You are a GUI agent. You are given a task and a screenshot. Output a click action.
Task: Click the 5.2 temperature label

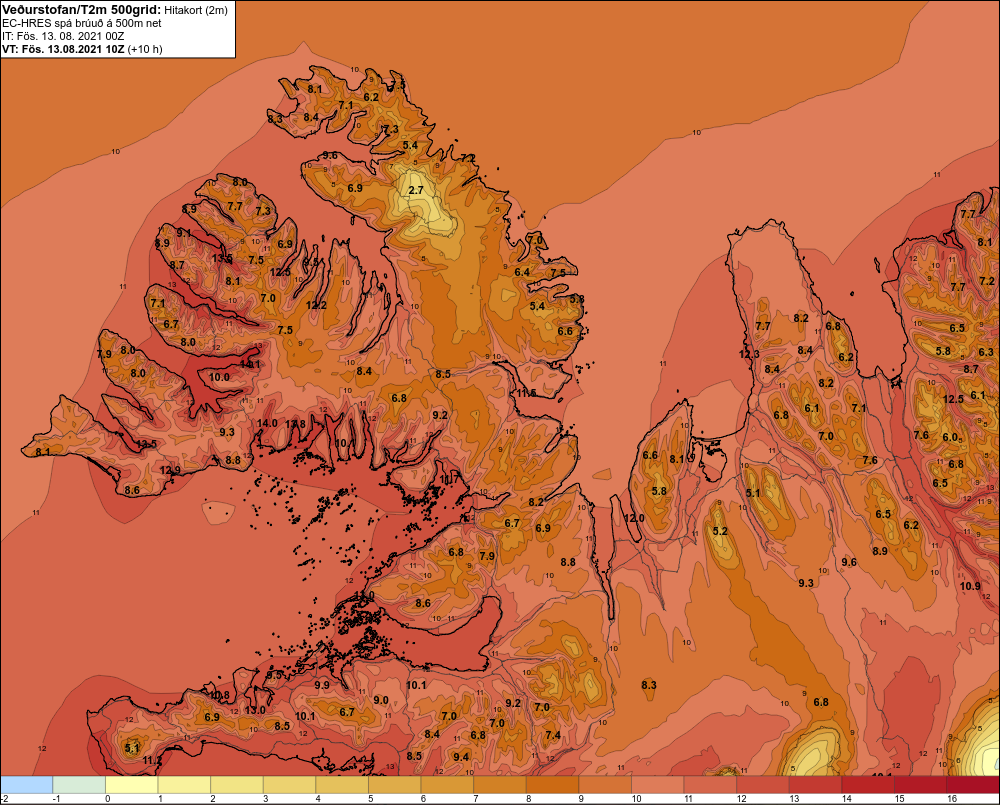(x=720, y=531)
